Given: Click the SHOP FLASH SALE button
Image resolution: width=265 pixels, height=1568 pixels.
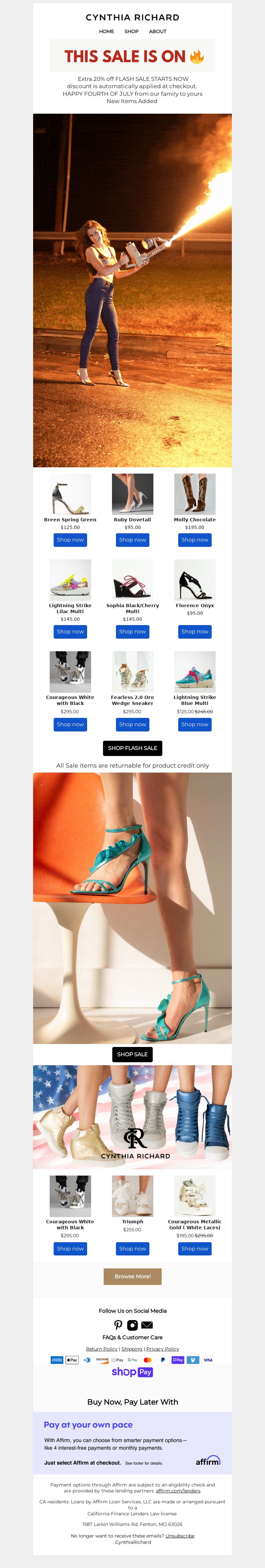Looking at the screenshot, I should (x=132, y=748).
